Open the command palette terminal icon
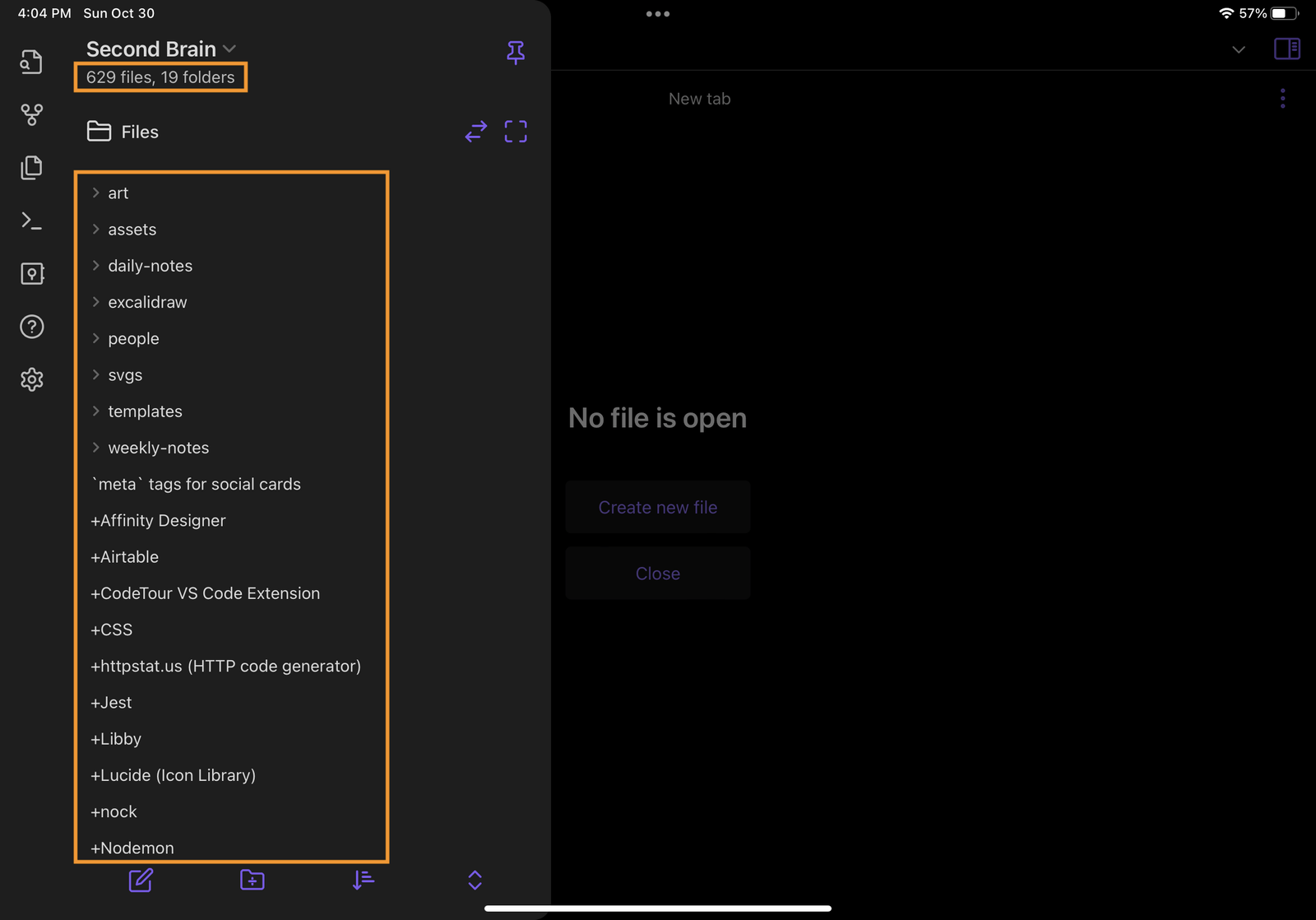 (x=31, y=221)
